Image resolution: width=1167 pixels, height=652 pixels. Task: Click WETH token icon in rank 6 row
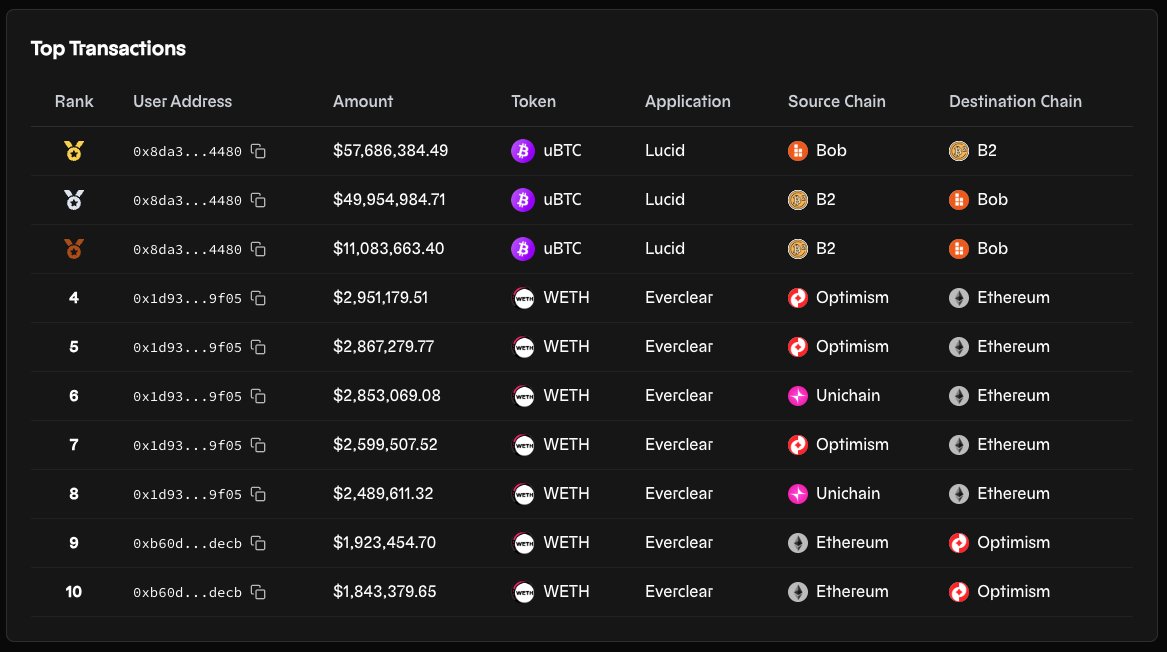click(524, 396)
